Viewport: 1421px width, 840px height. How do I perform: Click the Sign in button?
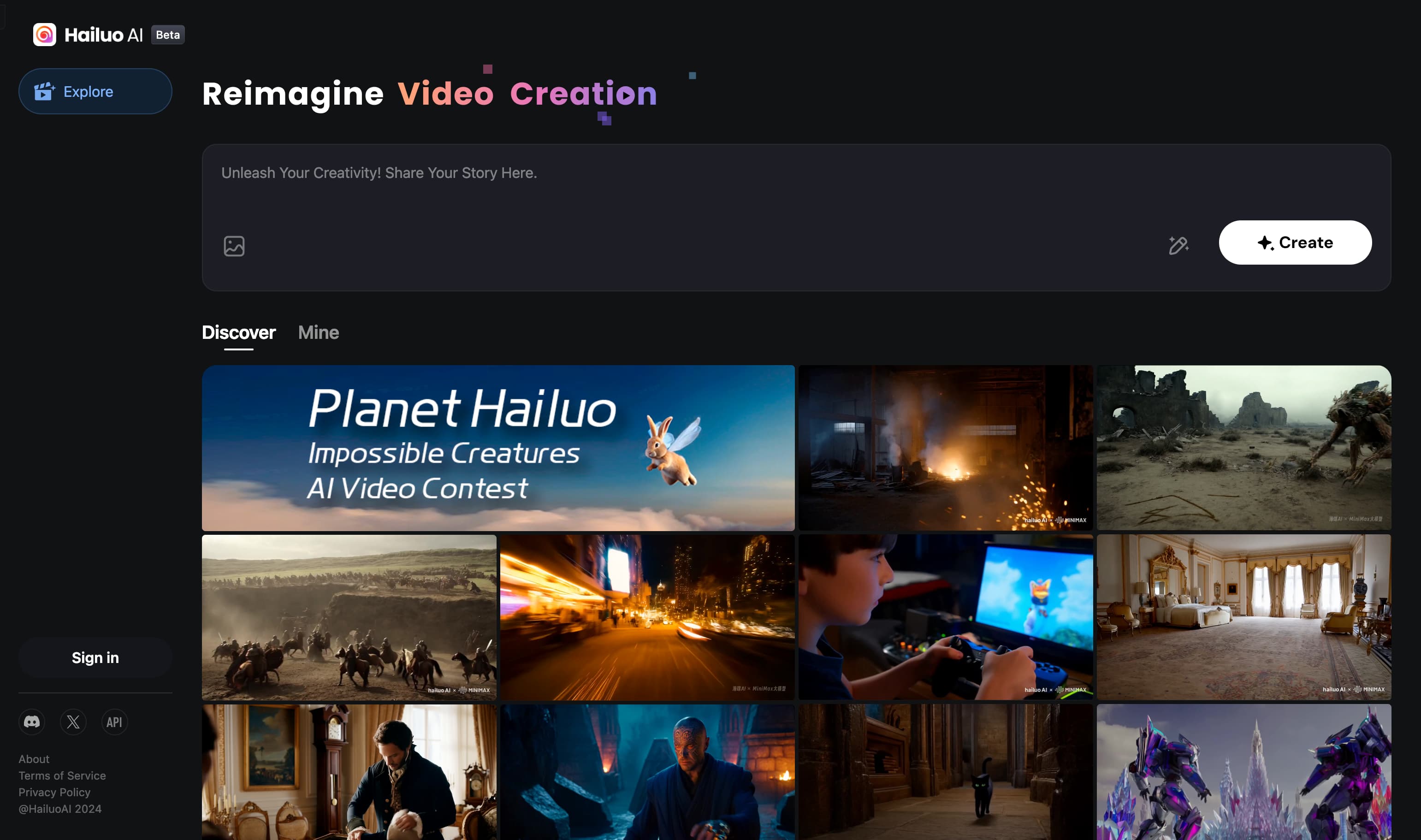coord(95,658)
